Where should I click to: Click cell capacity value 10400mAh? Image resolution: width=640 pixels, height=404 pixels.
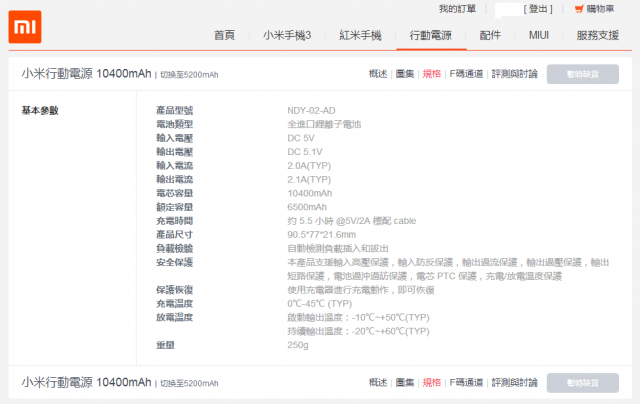[309, 193]
